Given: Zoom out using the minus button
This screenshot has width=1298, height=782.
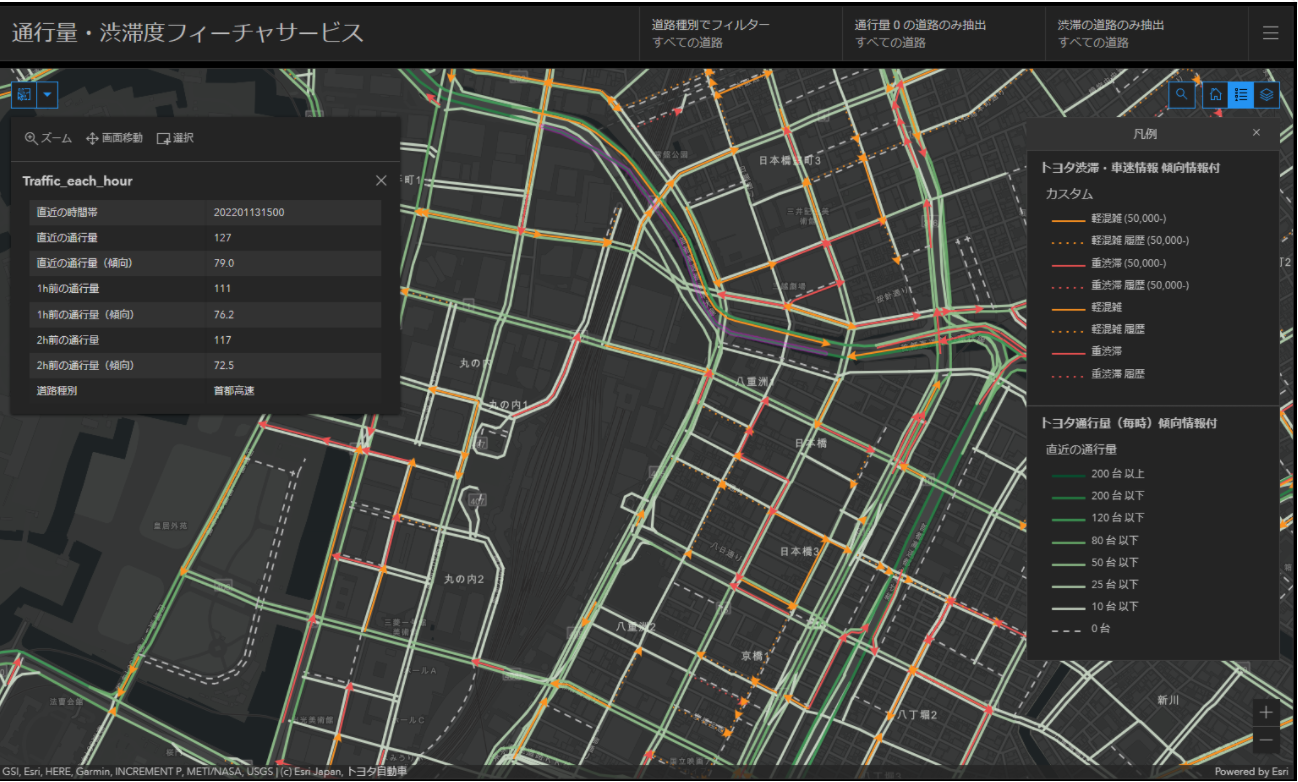Looking at the screenshot, I should coord(1265,740).
